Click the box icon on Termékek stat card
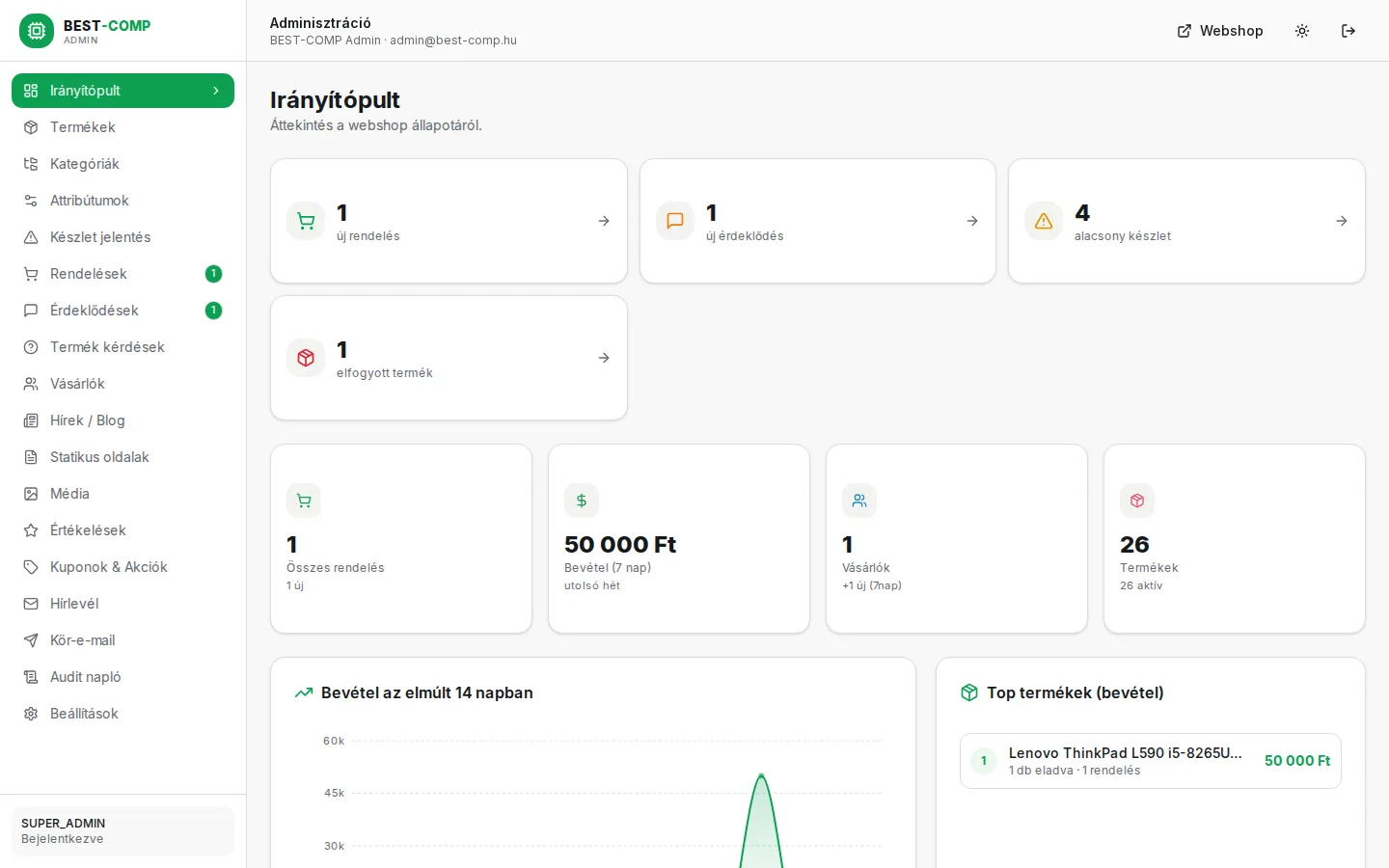The height and width of the screenshot is (868, 1389). [x=1137, y=501]
